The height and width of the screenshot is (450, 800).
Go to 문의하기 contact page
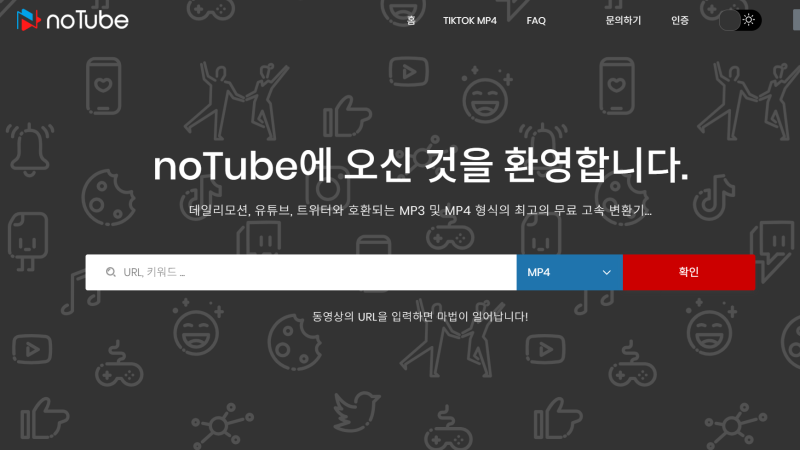click(623, 20)
